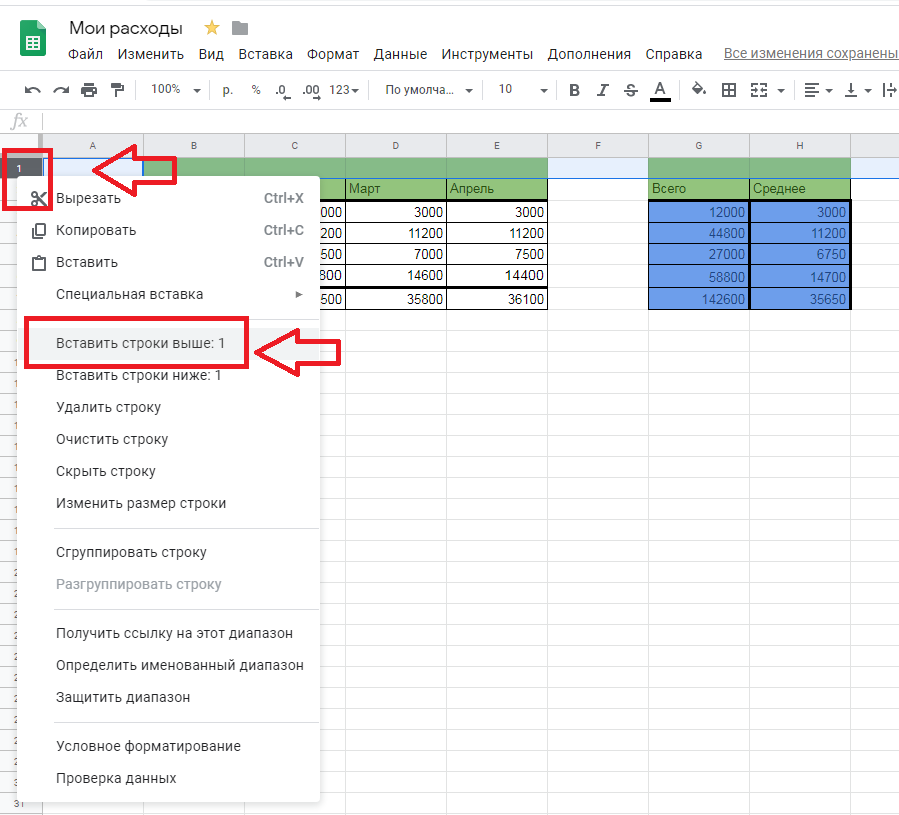Select Проверка данных
This screenshot has width=899, height=815.
click(169, 778)
